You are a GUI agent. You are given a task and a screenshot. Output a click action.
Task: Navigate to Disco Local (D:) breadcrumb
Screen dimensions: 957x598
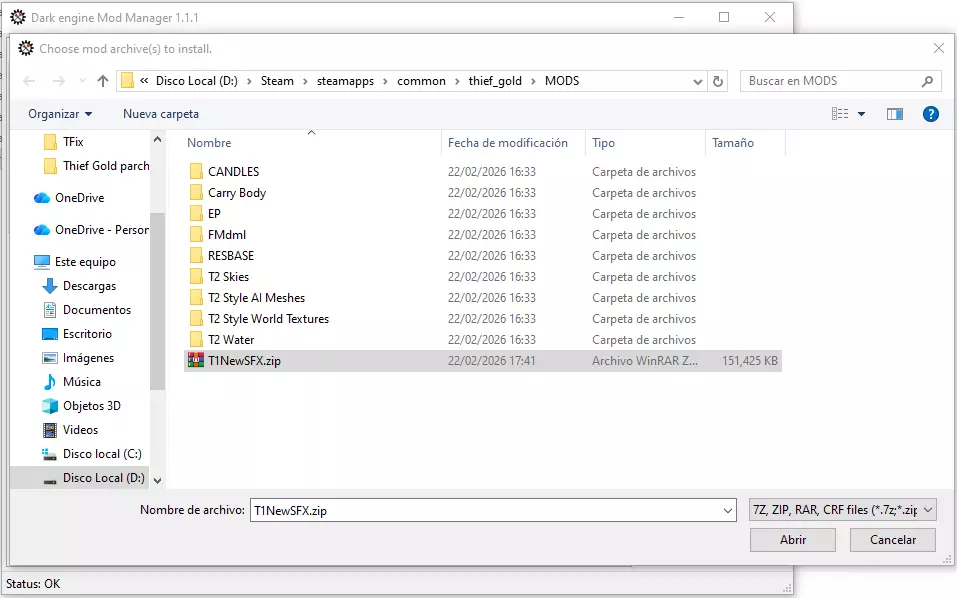click(197, 81)
